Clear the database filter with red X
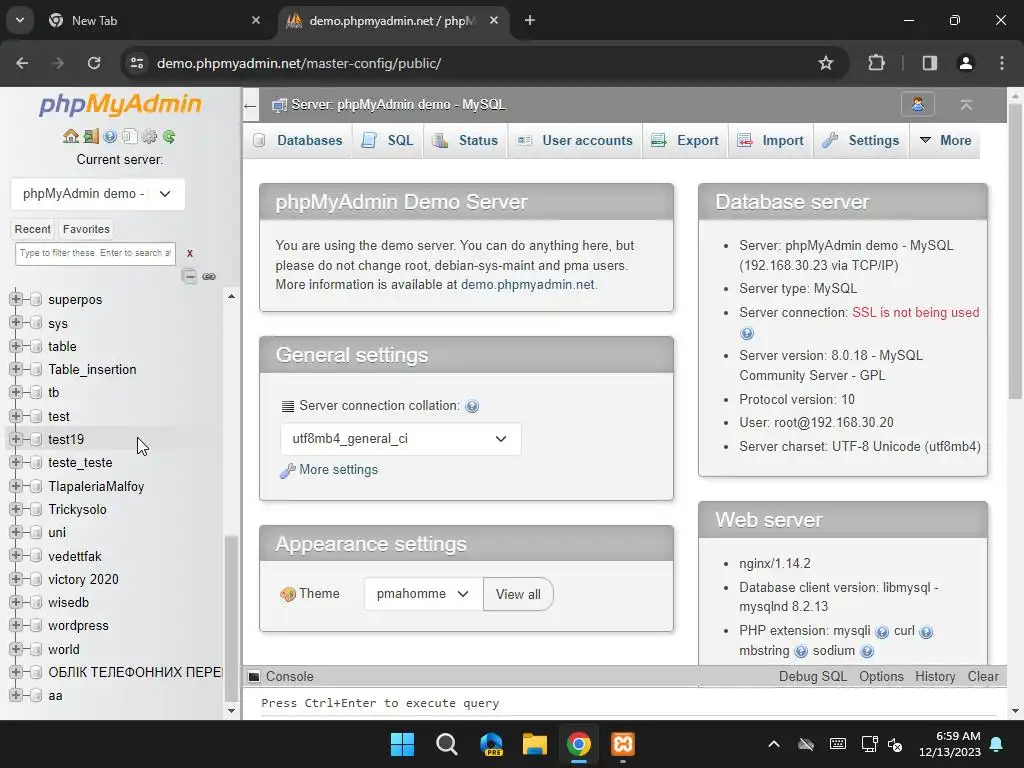The height and width of the screenshot is (768, 1024). point(190,253)
